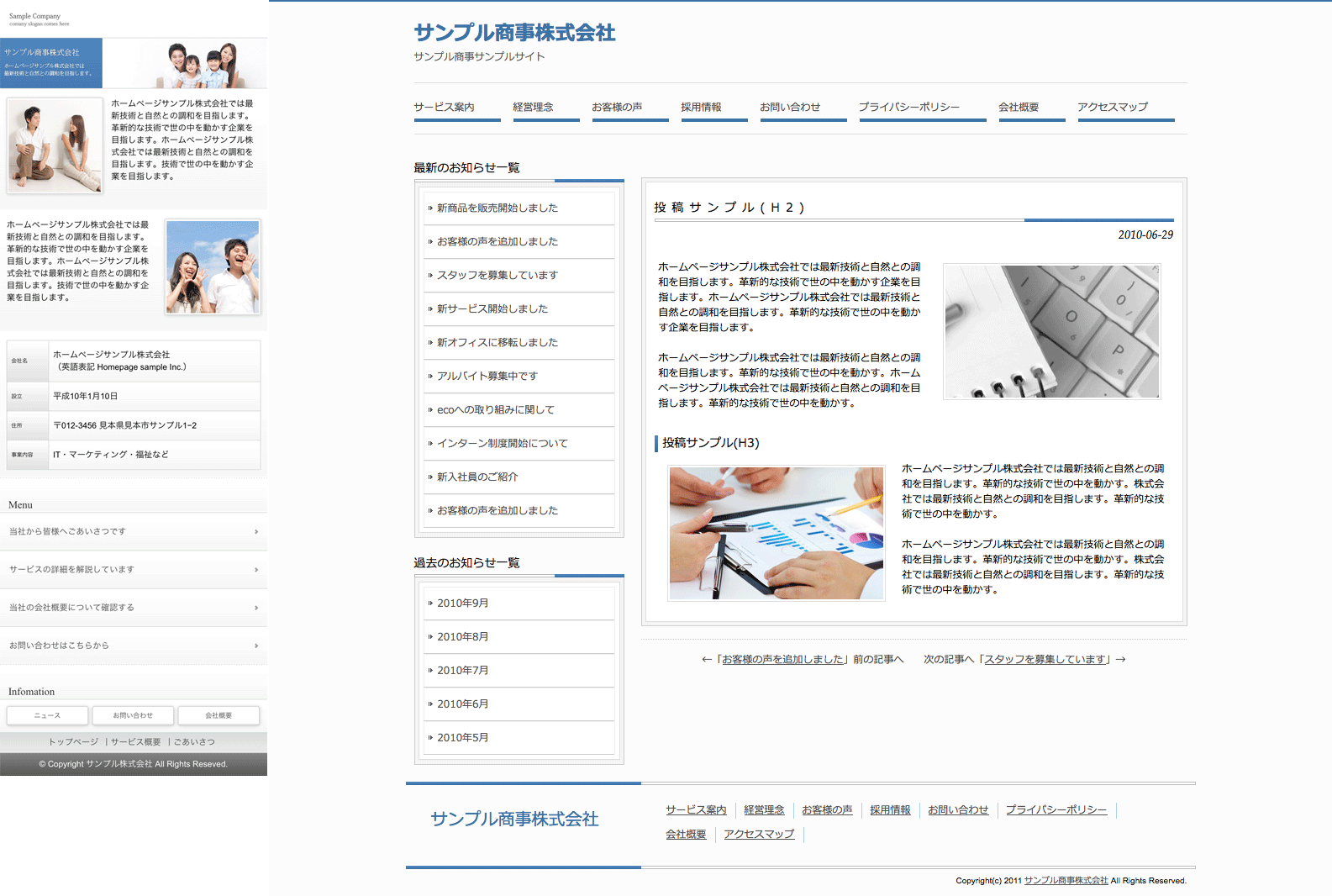Switch to the 採用情報 navigation tab
Screen dimensions: 1332x896
(701, 108)
